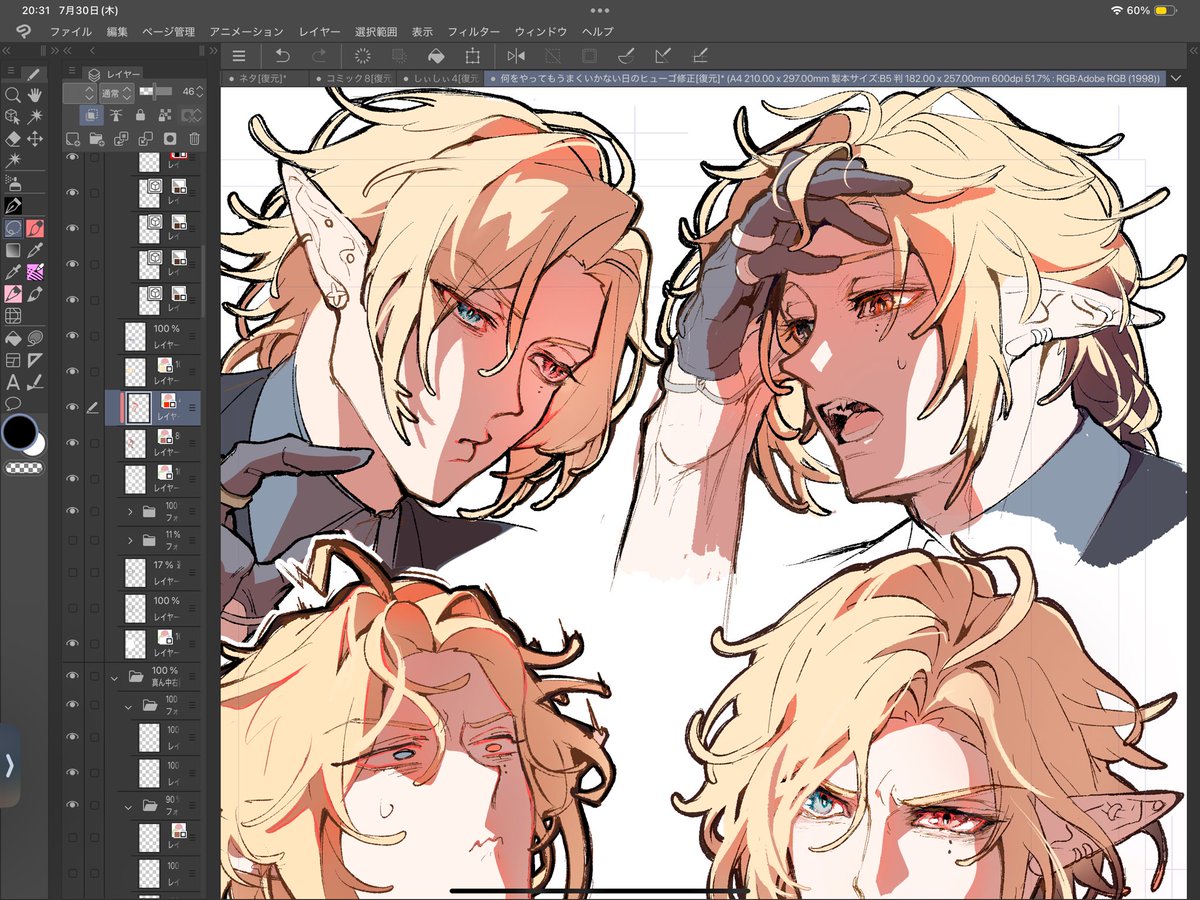Open the 編集 menu
Viewport: 1200px width, 900px height.
[x=117, y=32]
